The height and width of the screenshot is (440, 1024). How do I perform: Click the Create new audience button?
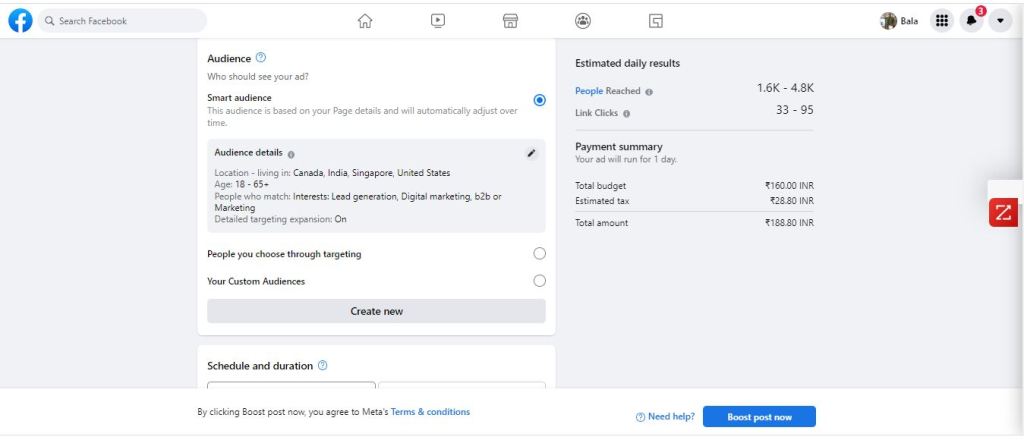pyautogui.click(x=376, y=311)
